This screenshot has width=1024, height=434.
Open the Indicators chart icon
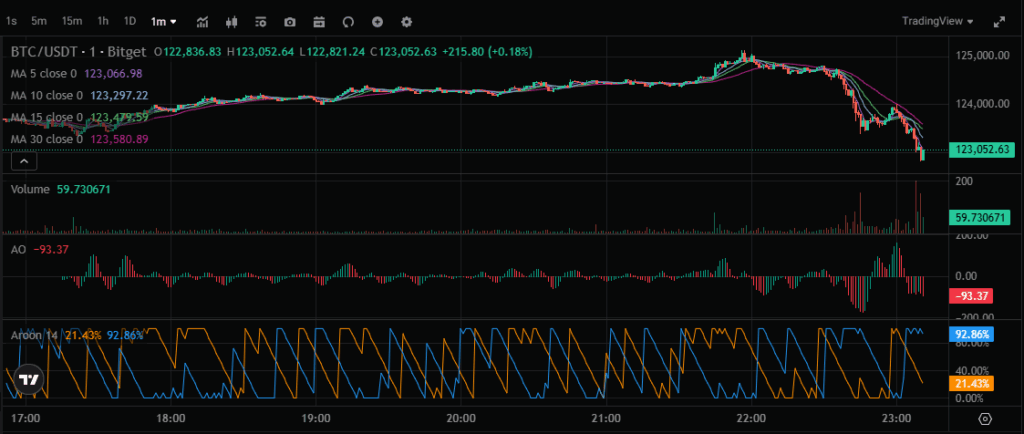[203, 21]
